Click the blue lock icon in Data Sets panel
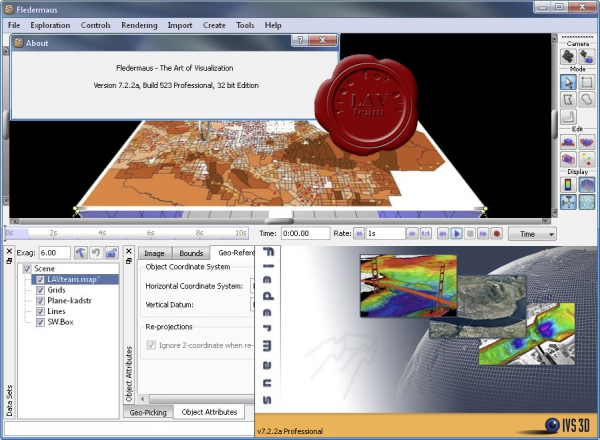This screenshot has height=440, width=600. tap(111, 253)
